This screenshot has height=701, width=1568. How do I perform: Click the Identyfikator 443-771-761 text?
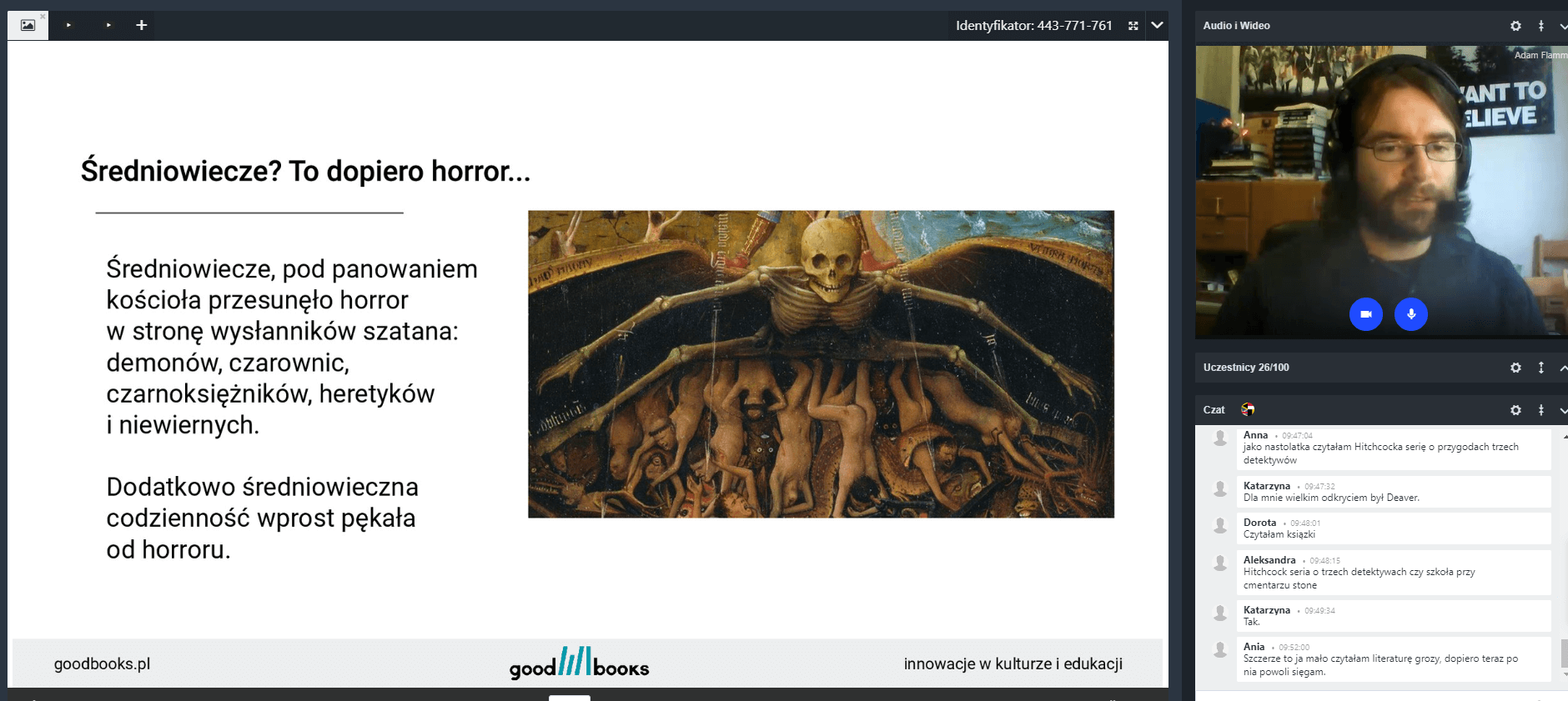coord(1034,26)
